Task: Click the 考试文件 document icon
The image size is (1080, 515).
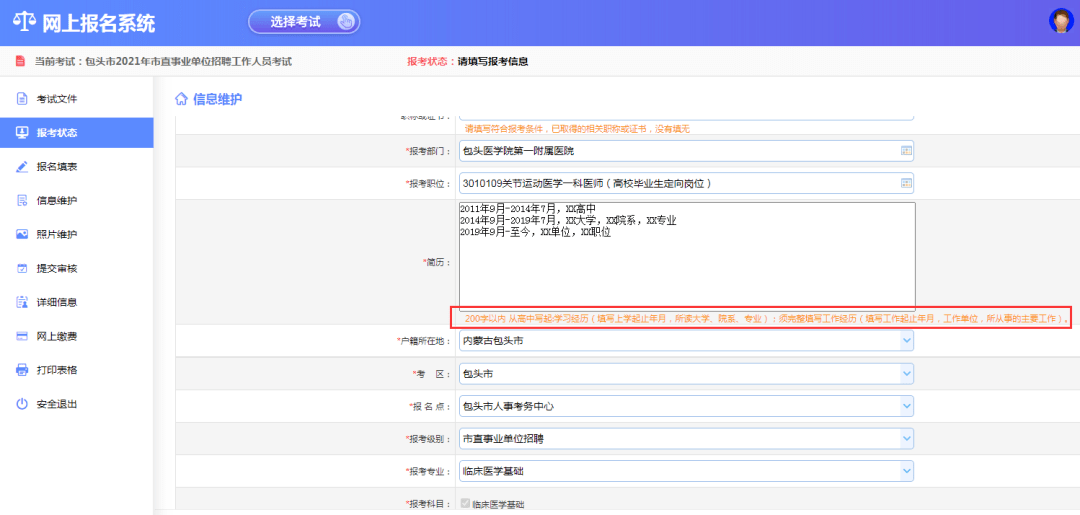Action: click(x=22, y=98)
